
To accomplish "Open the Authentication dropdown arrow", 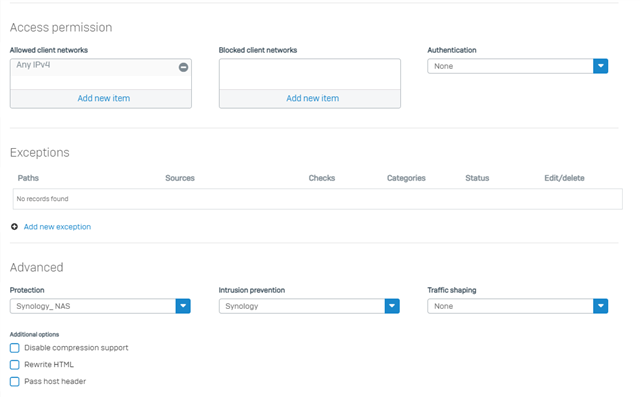I will tap(600, 66).
